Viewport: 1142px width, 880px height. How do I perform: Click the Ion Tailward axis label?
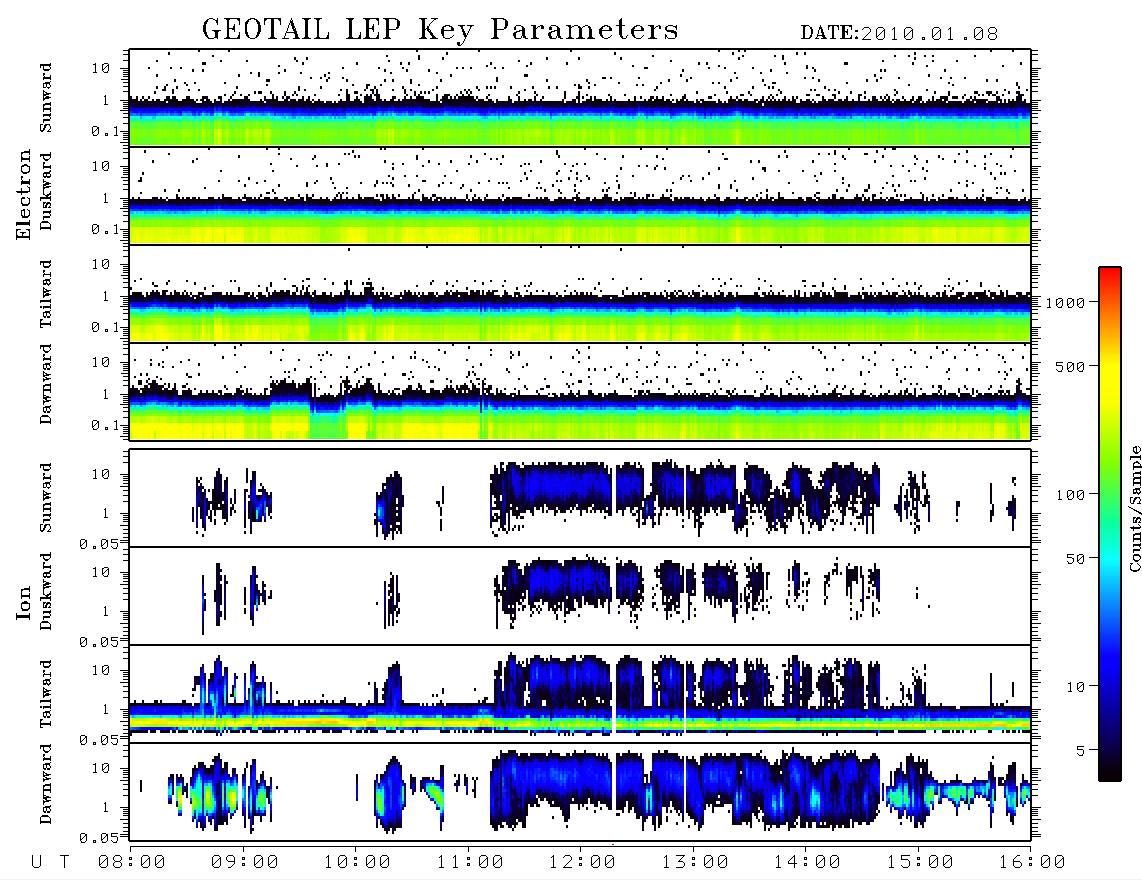45,694
